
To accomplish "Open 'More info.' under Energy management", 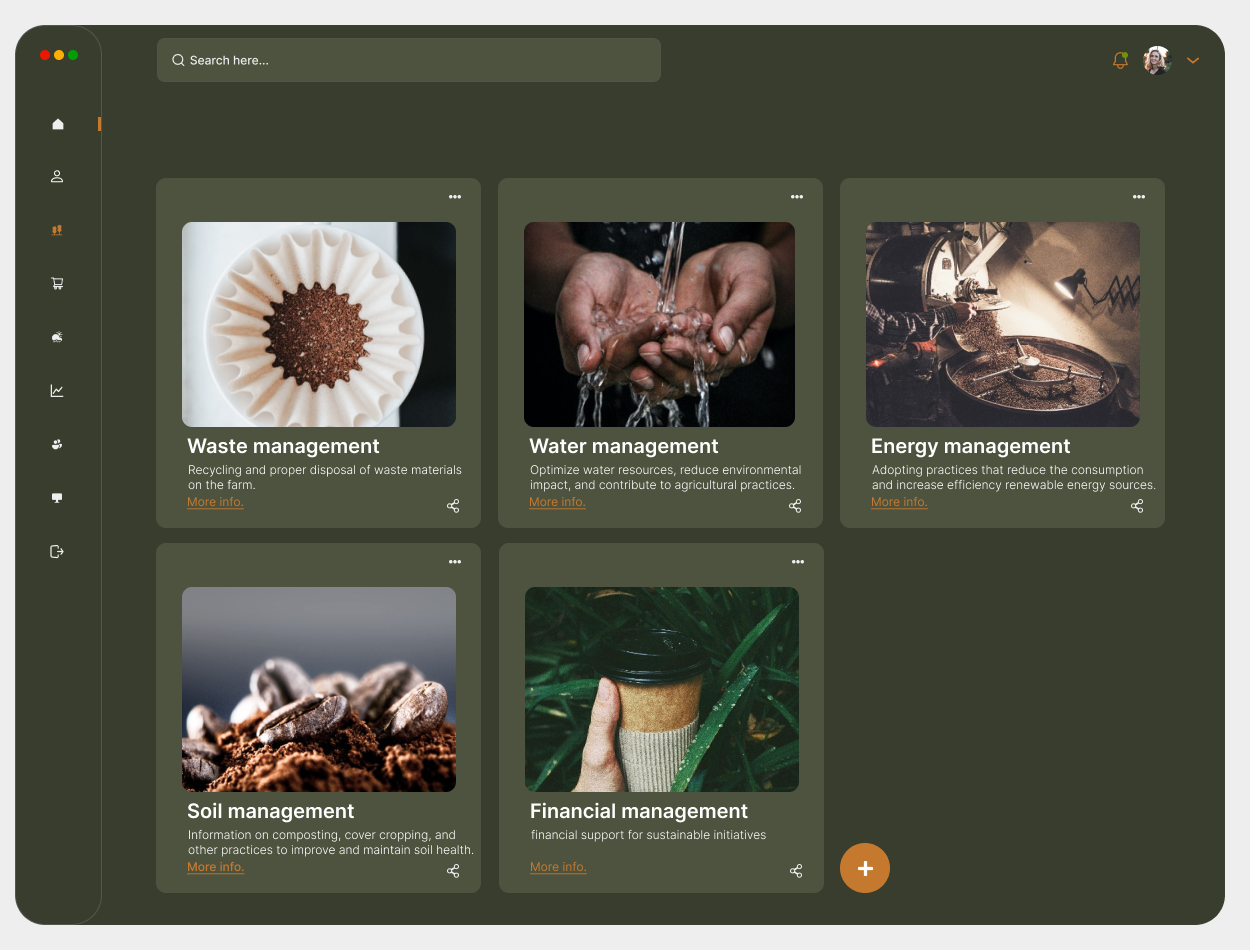I will click(899, 502).
